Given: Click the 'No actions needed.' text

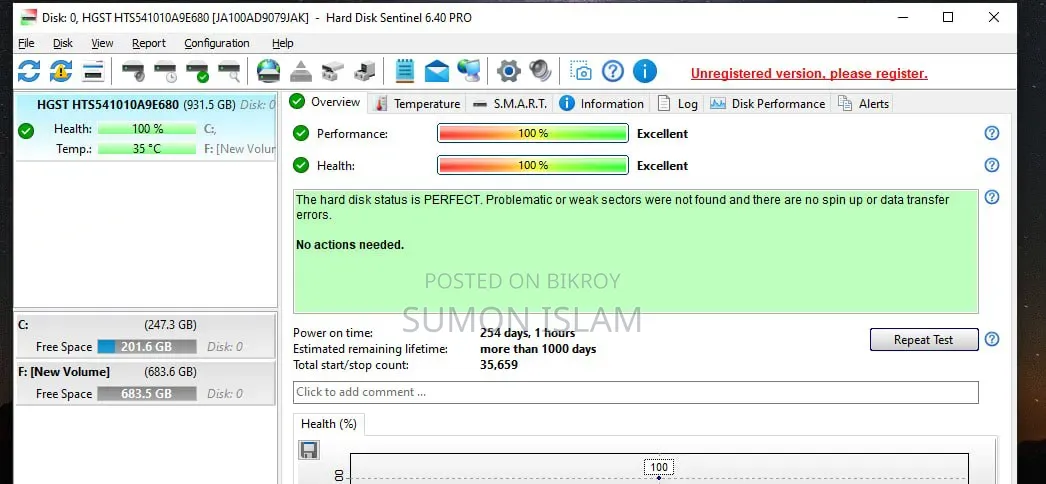Looking at the screenshot, I should tap(350, 245).
